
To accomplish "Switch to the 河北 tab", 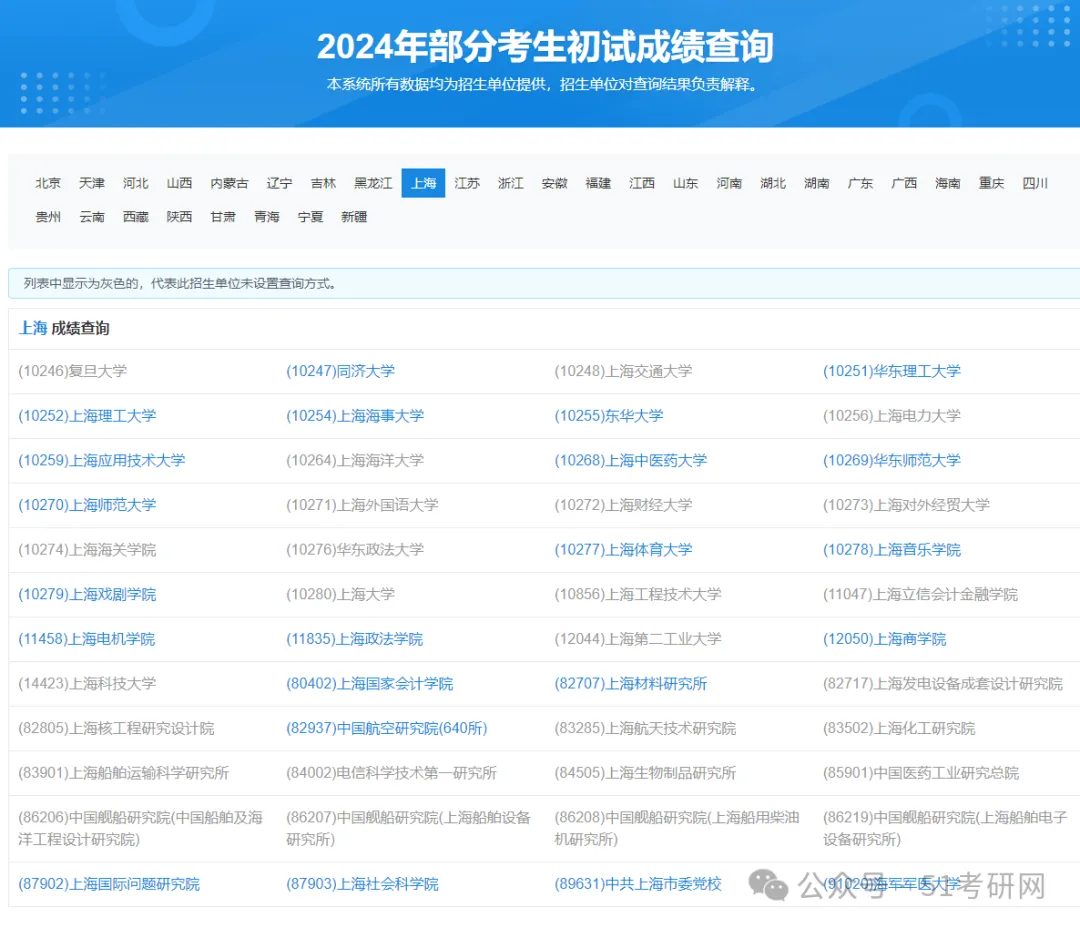I will [136, 183].
